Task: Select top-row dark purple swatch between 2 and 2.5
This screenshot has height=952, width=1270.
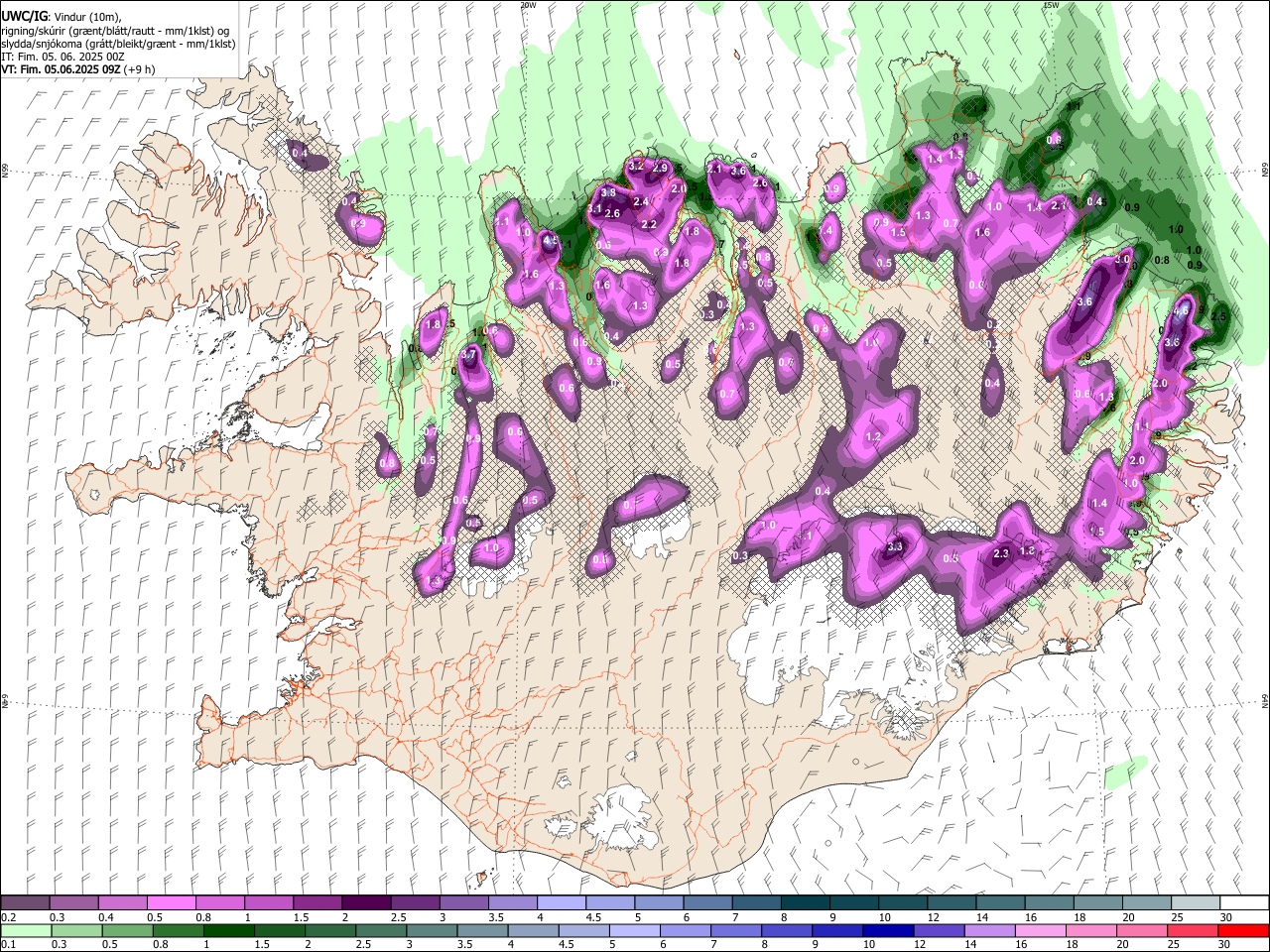Action: 365,902
